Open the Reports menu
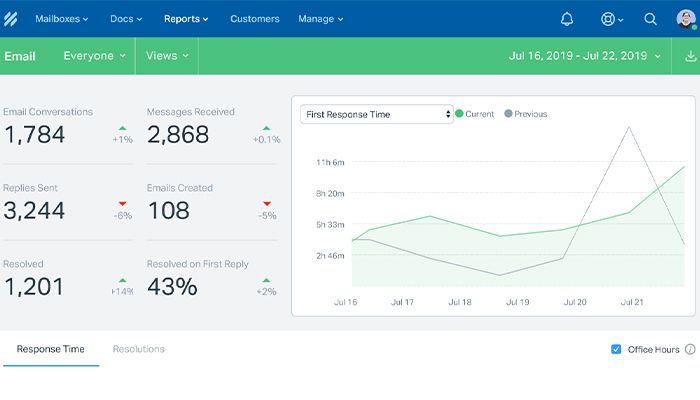 coord(186,19)
